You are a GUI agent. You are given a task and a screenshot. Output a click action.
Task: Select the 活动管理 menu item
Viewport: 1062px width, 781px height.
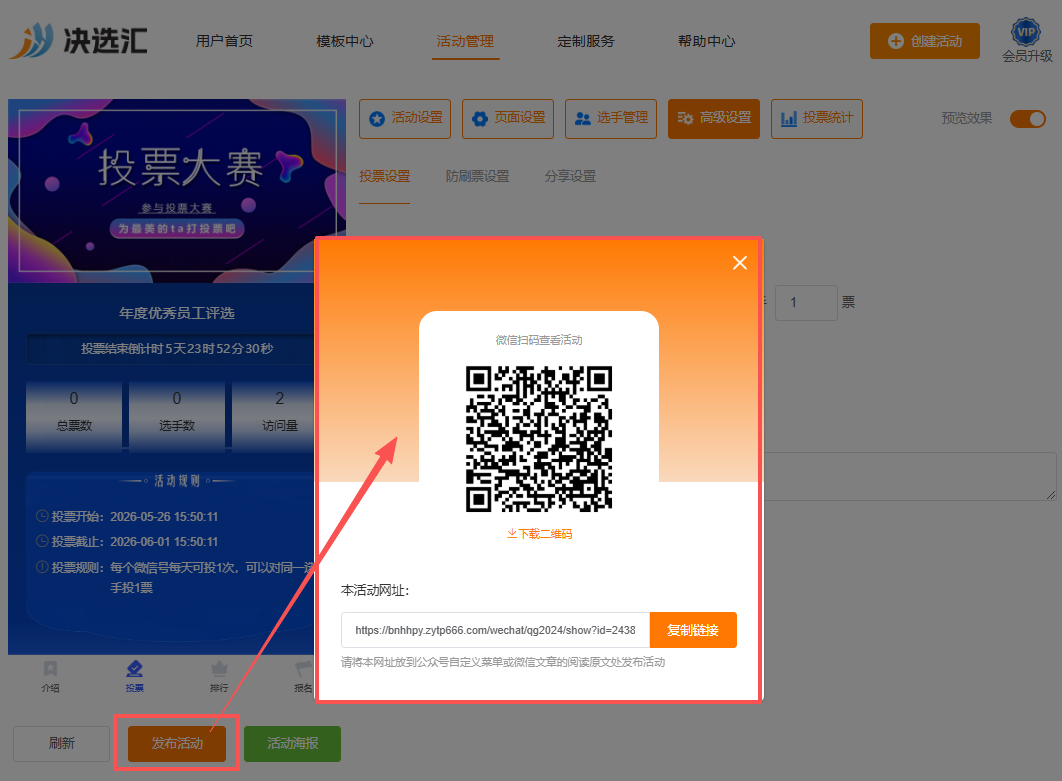tap(465, 41)
